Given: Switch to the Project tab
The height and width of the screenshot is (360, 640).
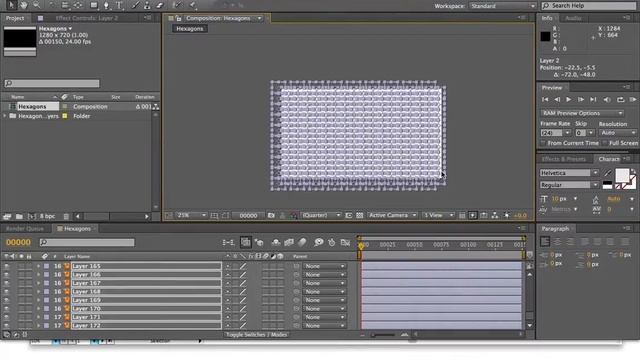Looking at the screenshot, I should [x=15, y=18].
